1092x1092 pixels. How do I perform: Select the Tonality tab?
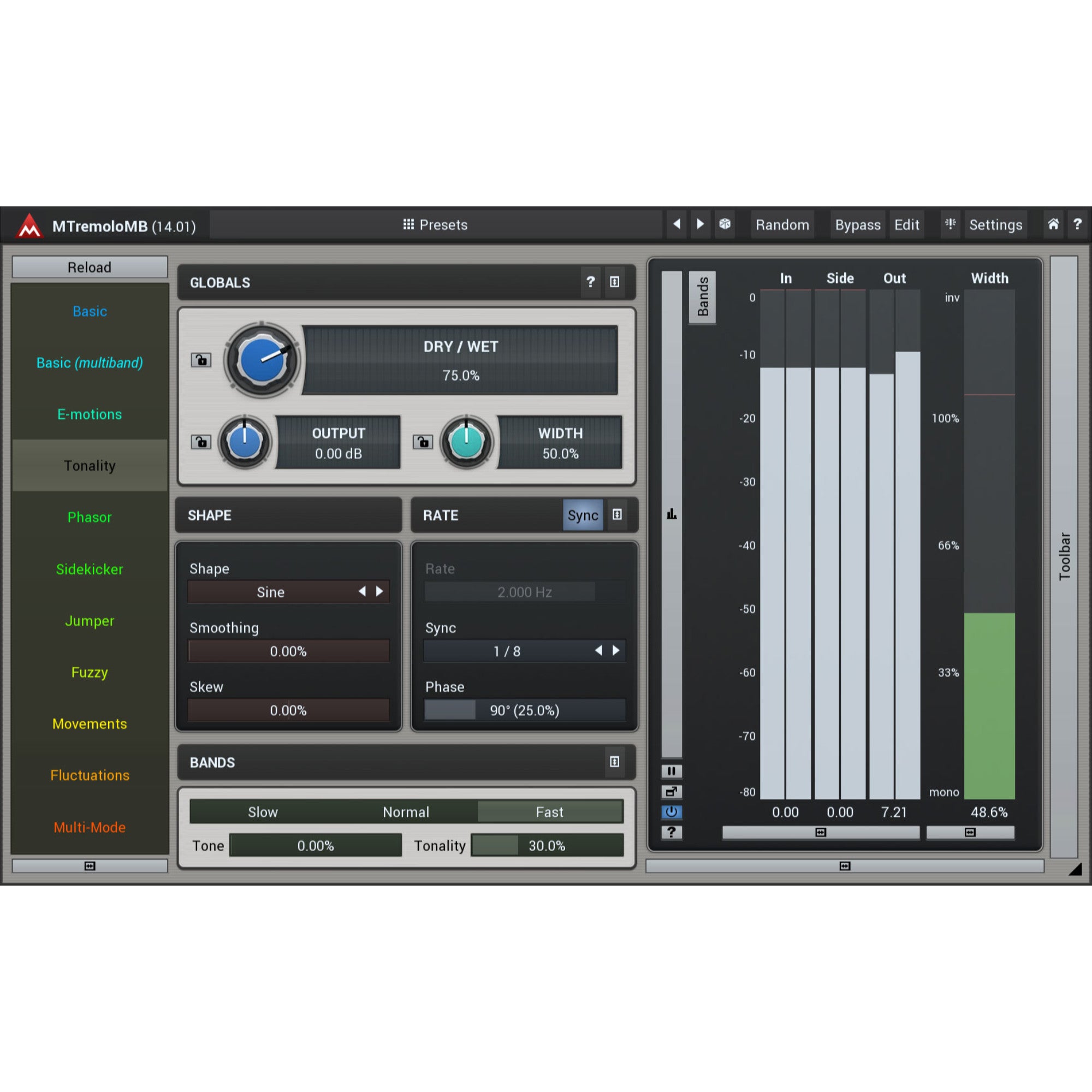[90, 465]
